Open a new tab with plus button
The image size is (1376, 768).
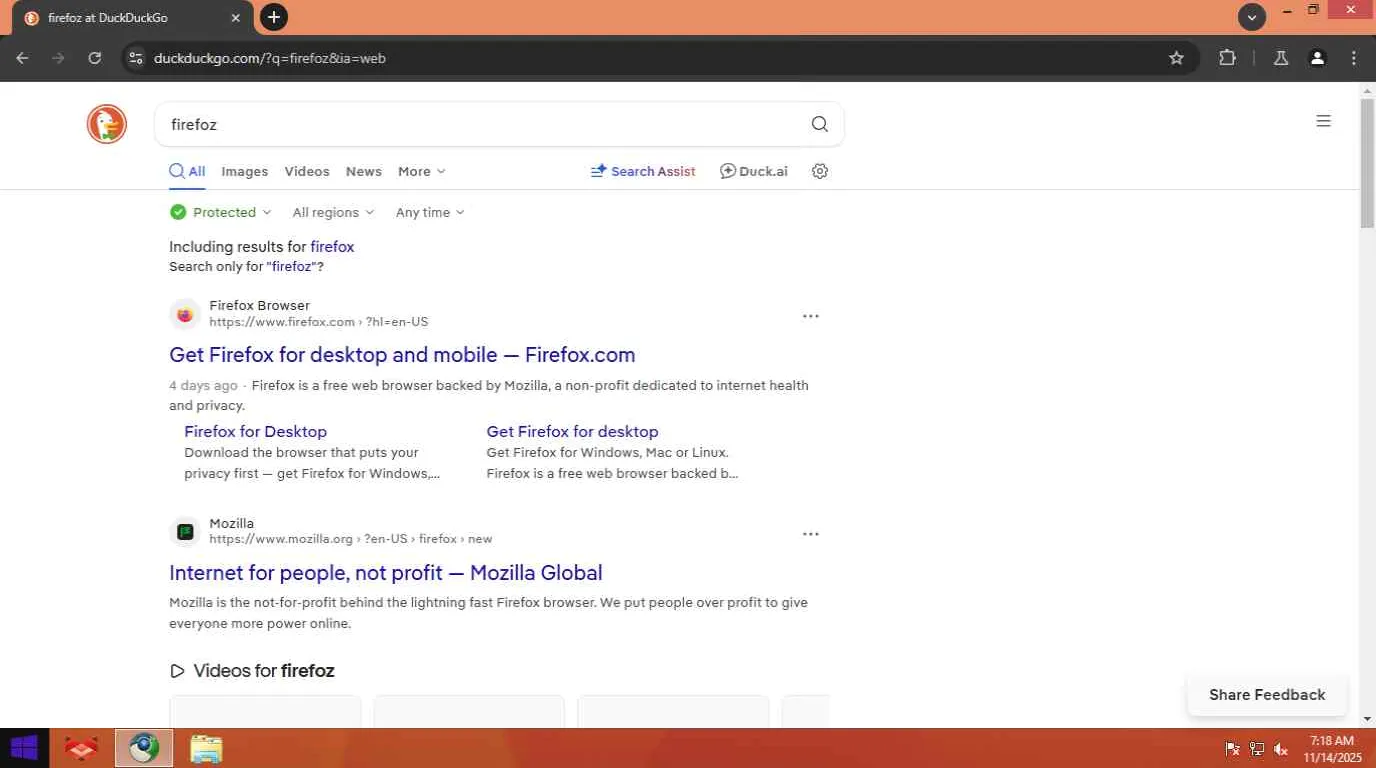pos(273,17)
